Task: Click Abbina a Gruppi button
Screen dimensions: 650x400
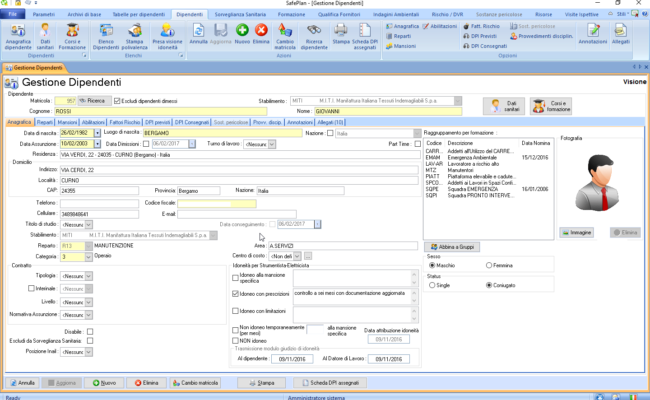Action: (452, 247)
